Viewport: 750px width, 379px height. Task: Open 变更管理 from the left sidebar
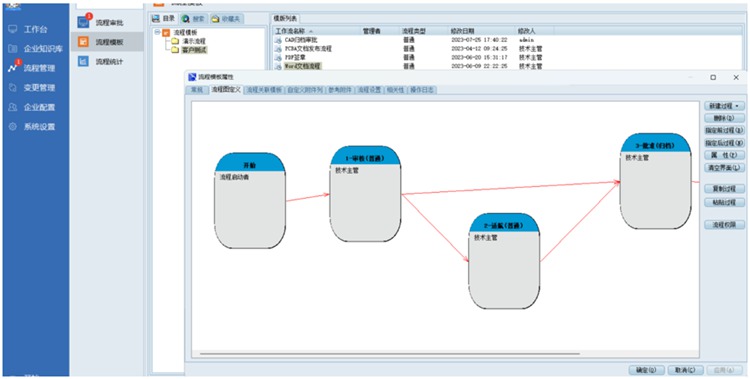coord(13,88)
